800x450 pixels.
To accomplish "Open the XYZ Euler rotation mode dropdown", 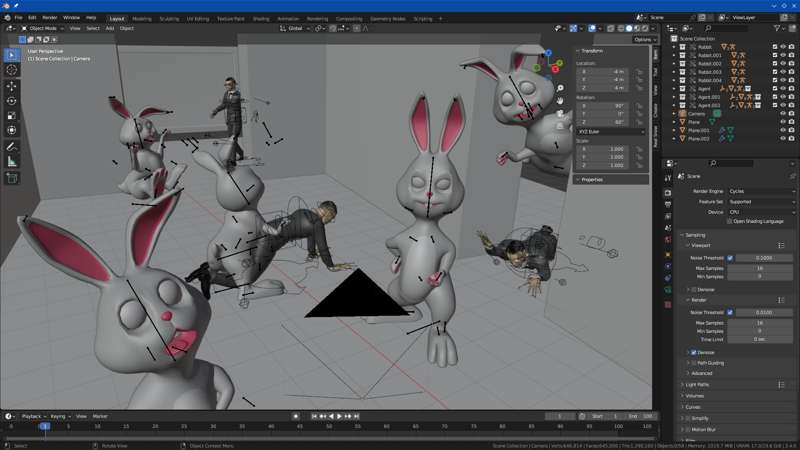I will (x=612, y=131).
